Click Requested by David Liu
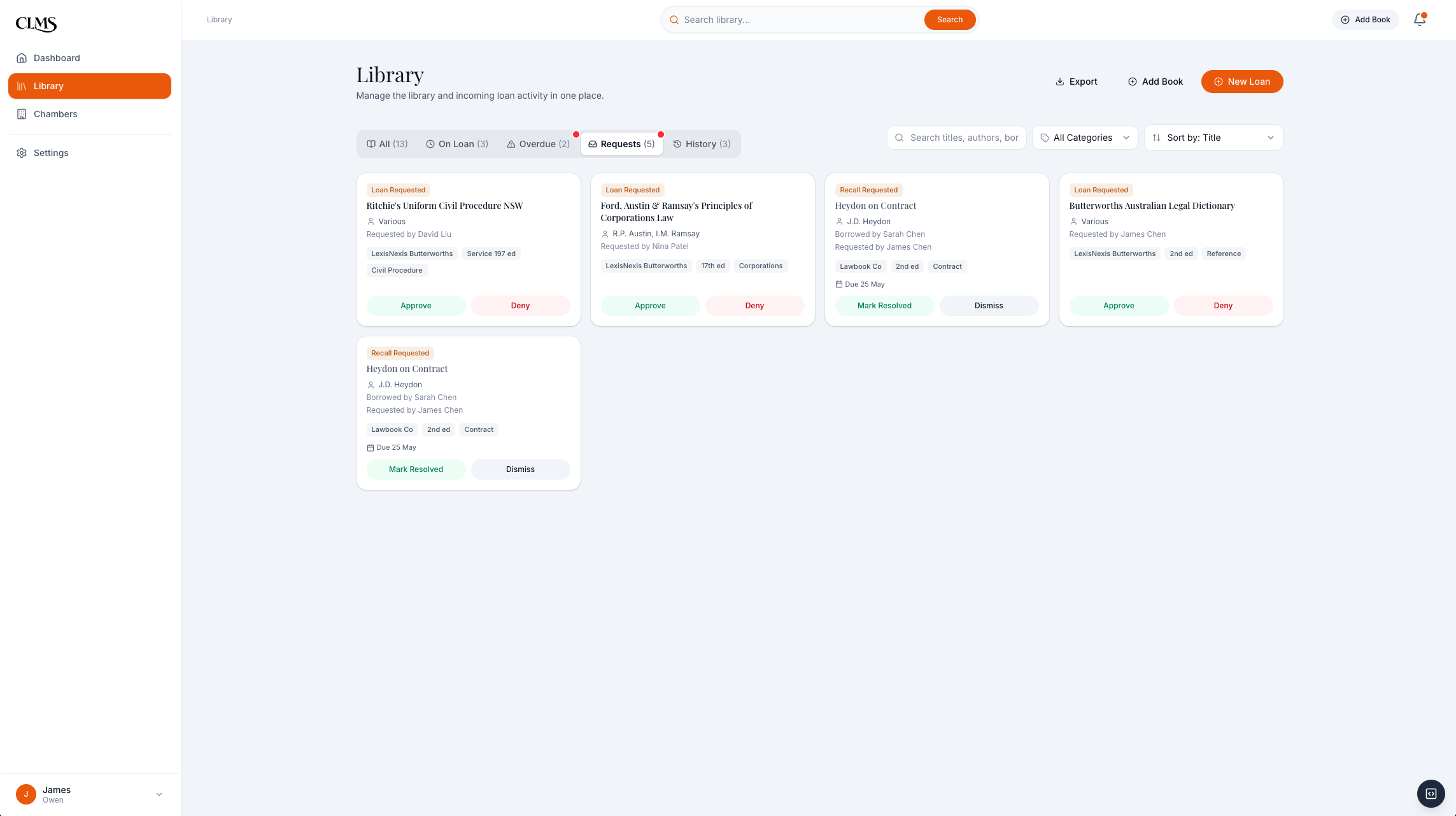Image resolution: width=1456 pixels, height=816 pixels. [x=409, y=234]
